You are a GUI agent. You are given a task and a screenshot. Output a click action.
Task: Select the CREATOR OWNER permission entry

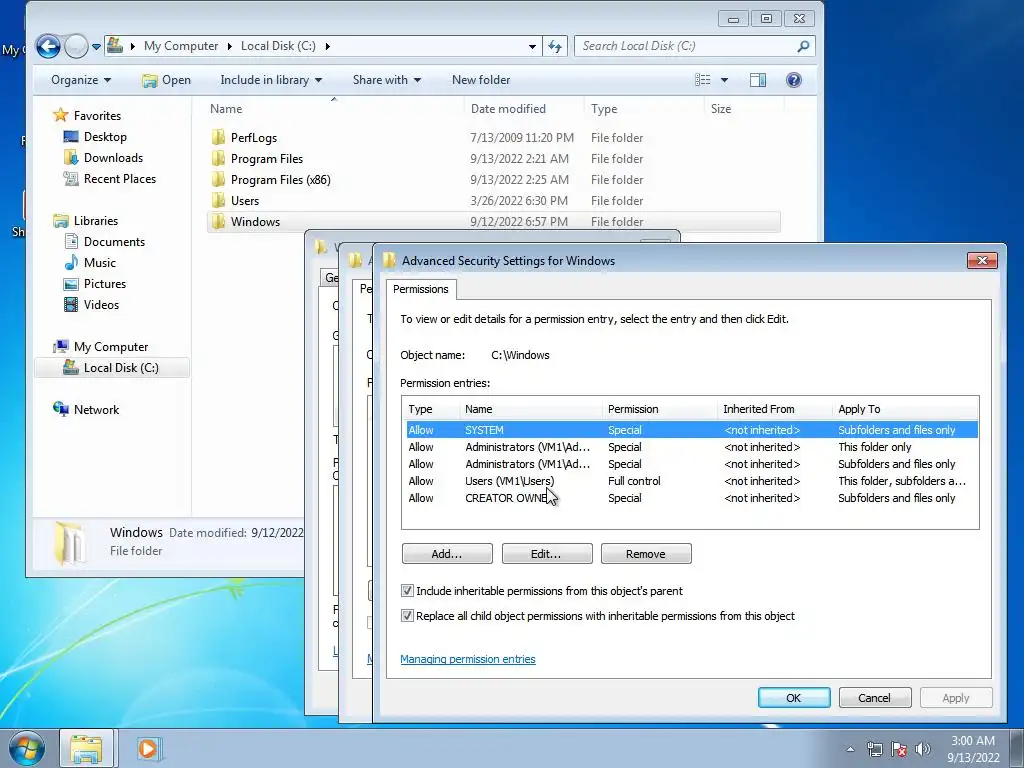coord(691,498)
